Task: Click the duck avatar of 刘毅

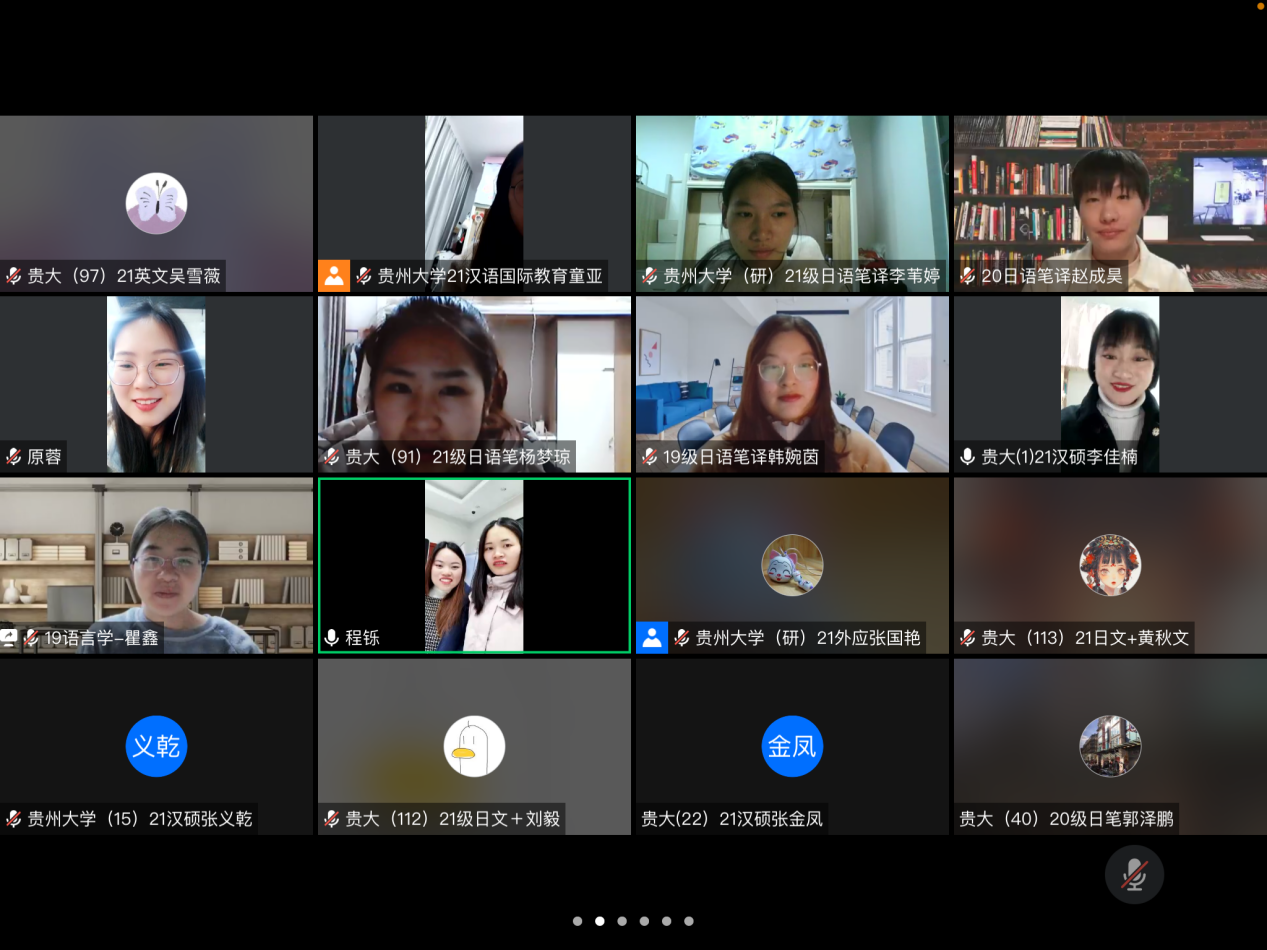Action: click(x=474, y=746)
